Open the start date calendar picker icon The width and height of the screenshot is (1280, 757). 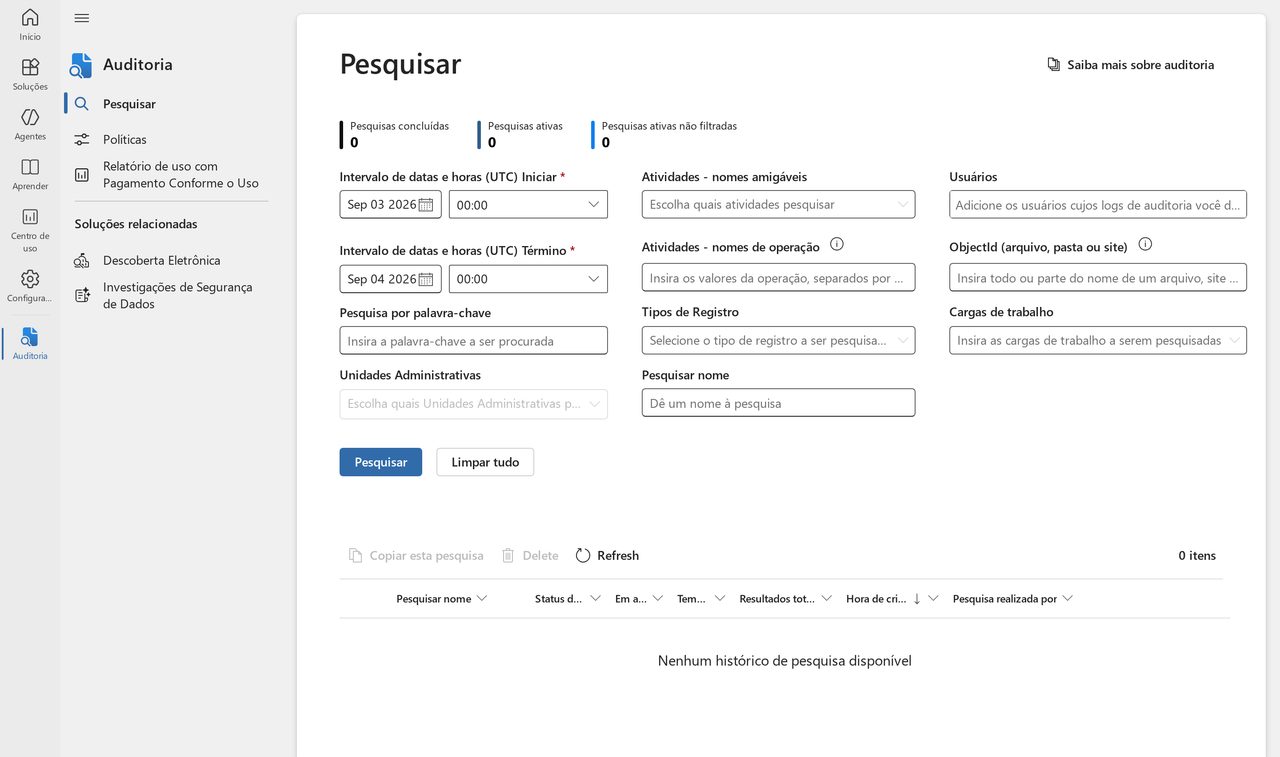pos(426,205)
